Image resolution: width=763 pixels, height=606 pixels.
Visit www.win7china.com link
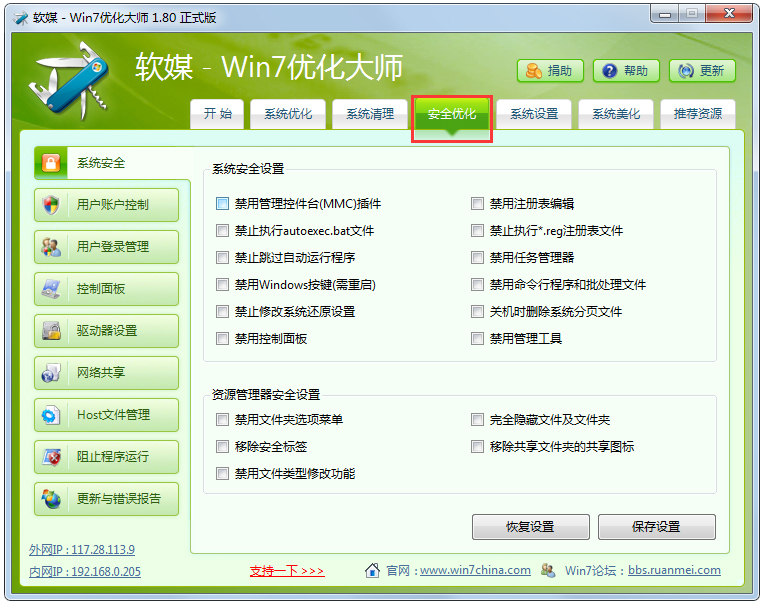(x=475, y=570)
